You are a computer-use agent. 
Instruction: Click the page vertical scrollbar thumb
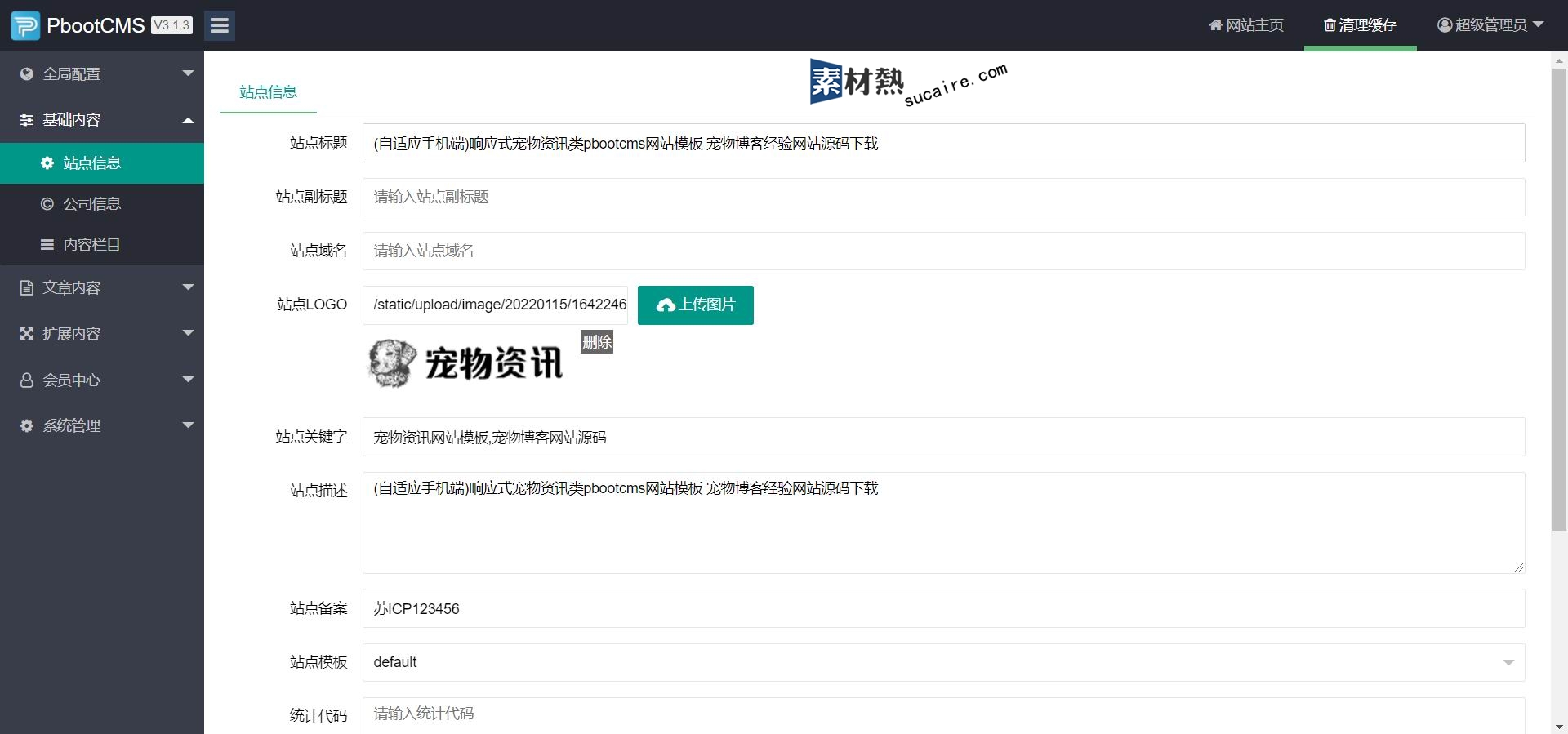click(1559, 299)
